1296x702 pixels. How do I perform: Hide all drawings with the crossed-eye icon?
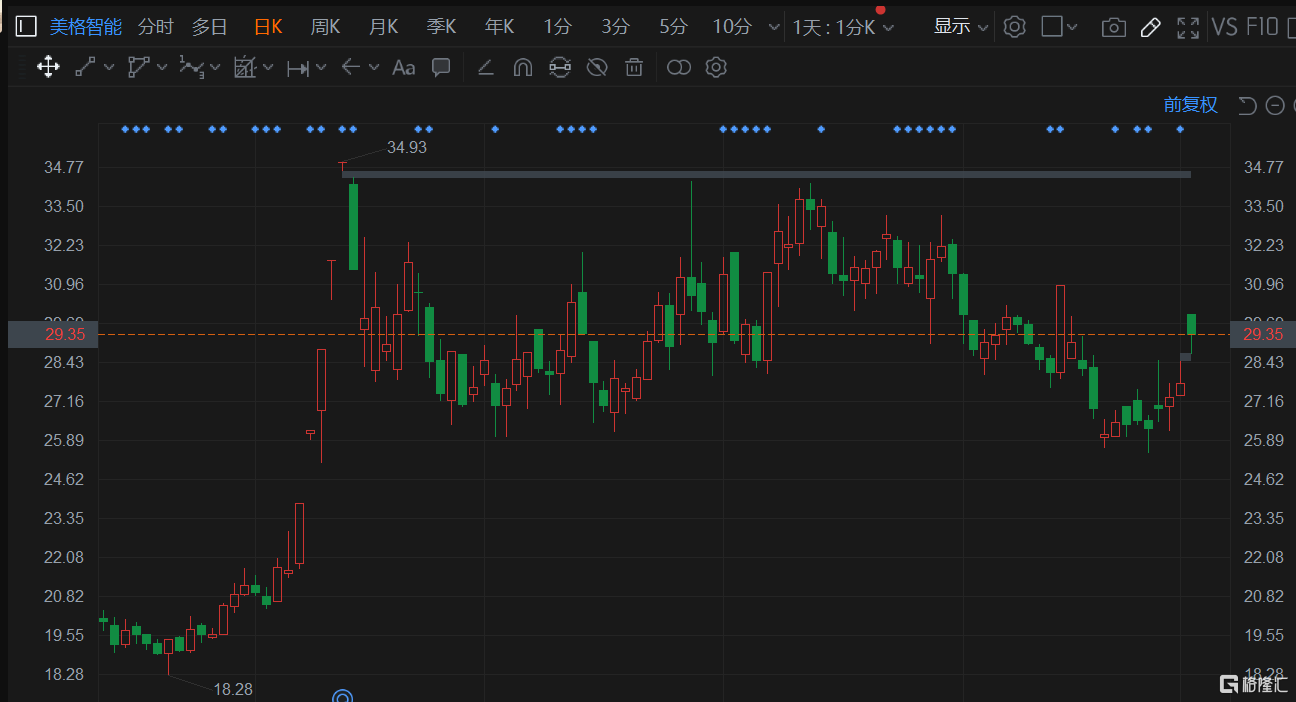coord(597,68)
